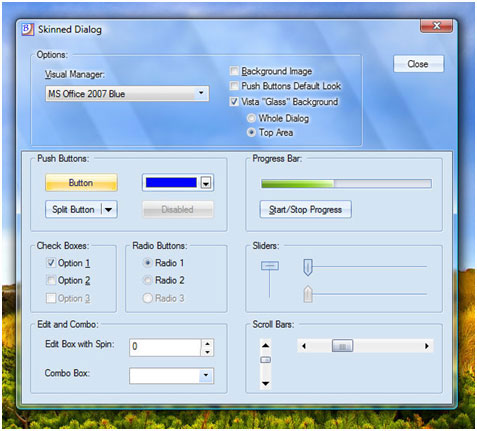Click the Skinned Dialog title bar app icon
Image resolution: width=477 pixels, height=431 pixels.
28,29
